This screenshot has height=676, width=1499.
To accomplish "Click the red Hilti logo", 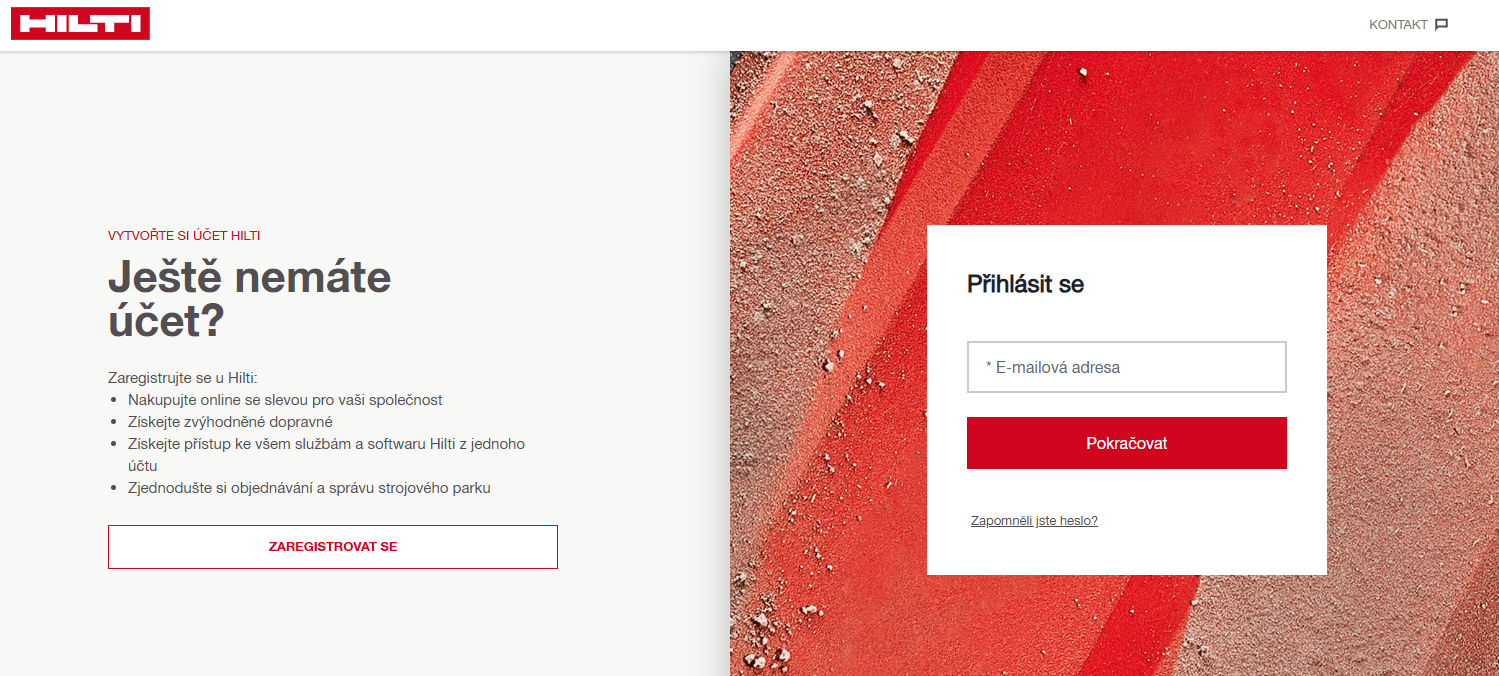I will [x=80, y=24].
